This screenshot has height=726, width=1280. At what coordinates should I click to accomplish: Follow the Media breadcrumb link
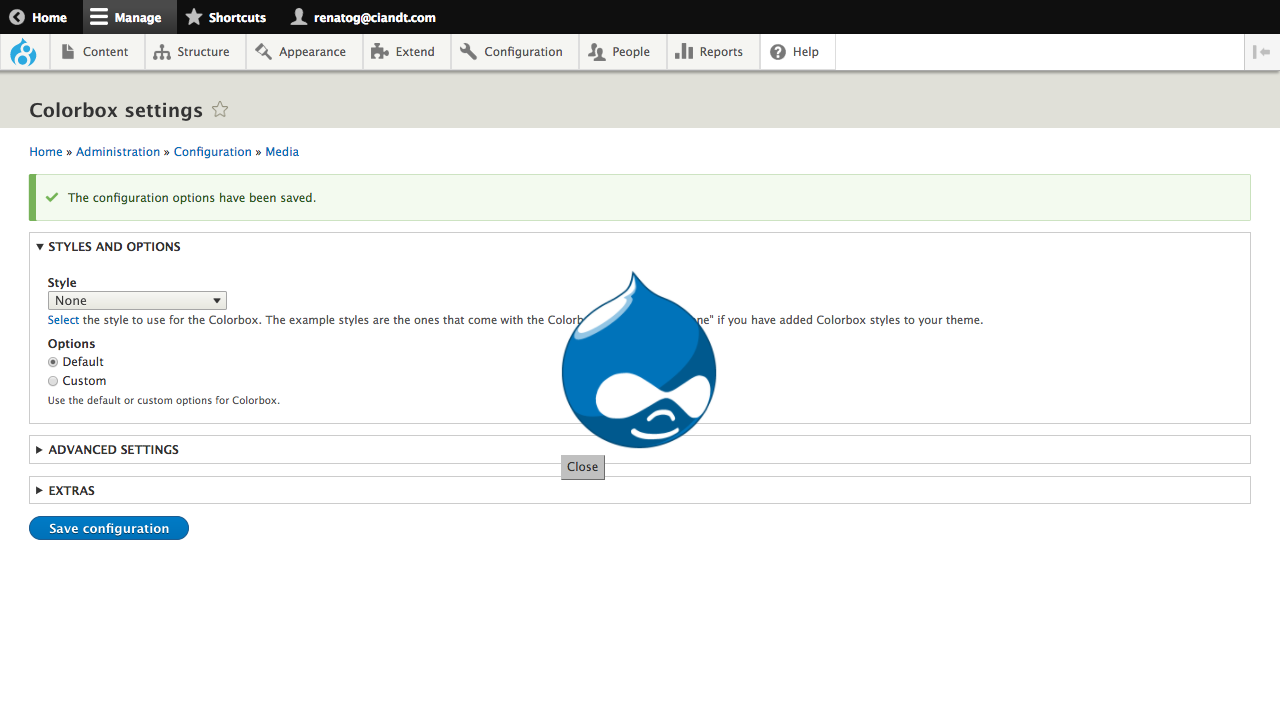282,152
